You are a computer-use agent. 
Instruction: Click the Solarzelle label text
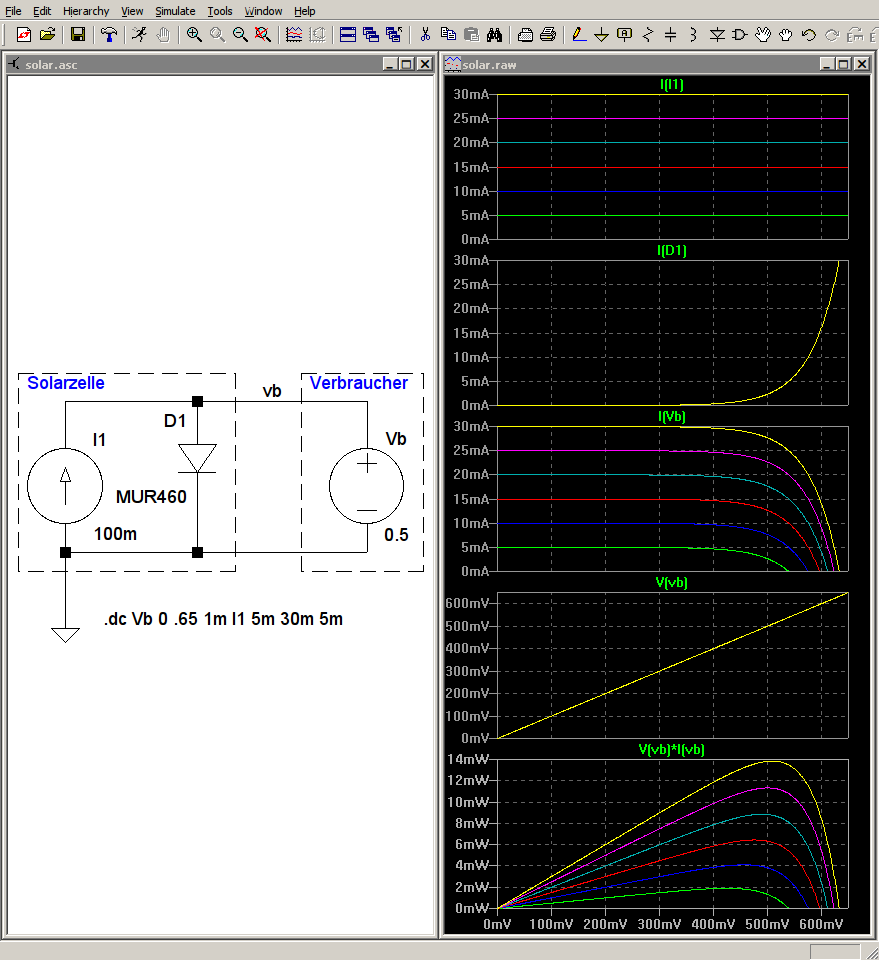pos(66,383)
